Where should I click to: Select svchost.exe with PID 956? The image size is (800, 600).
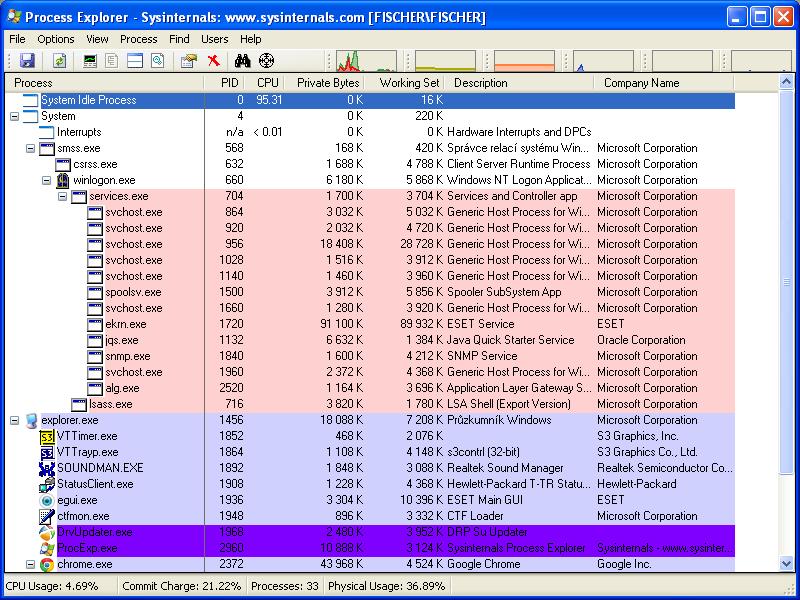[x=370, y=244]
